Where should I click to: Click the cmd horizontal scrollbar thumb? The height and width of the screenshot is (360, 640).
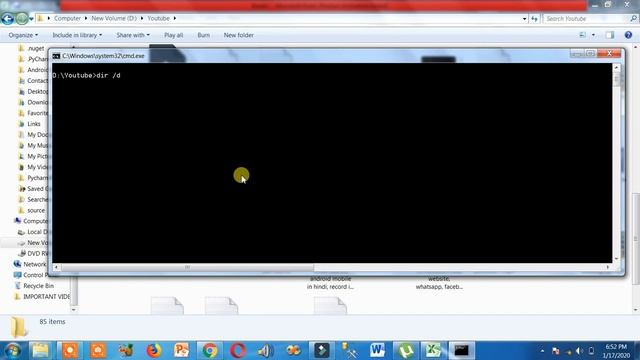[187, 267]
